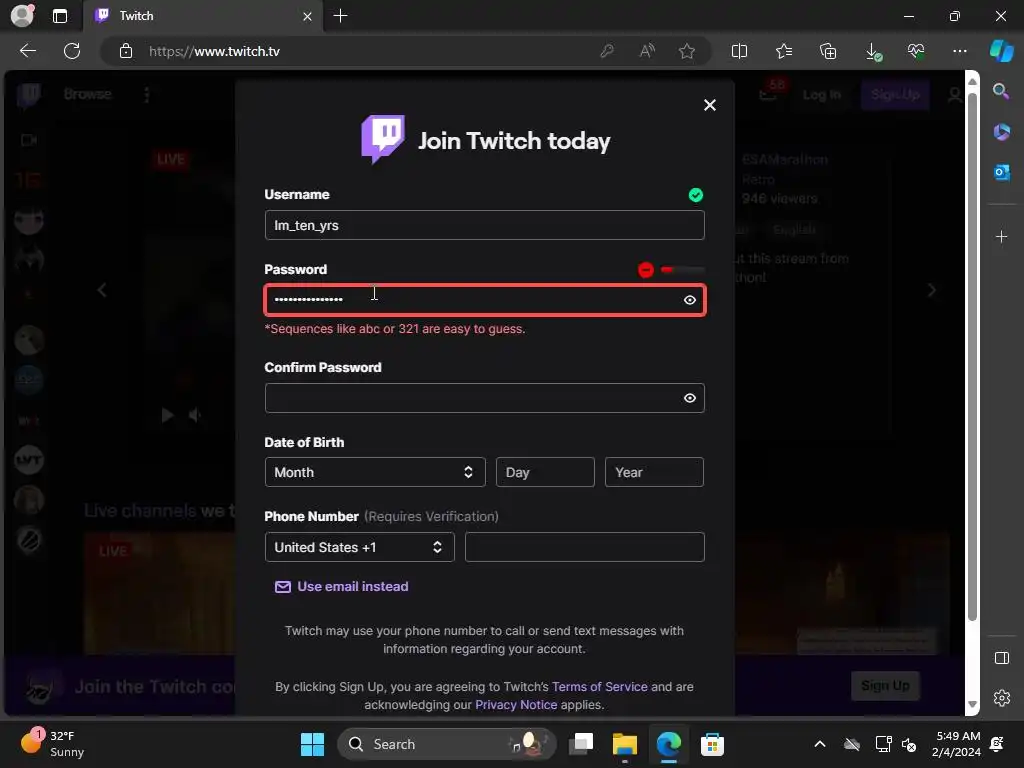1024x768 pixels.
Task: Click the Twitch logo in the dialog header
Action: click(383, 139)
